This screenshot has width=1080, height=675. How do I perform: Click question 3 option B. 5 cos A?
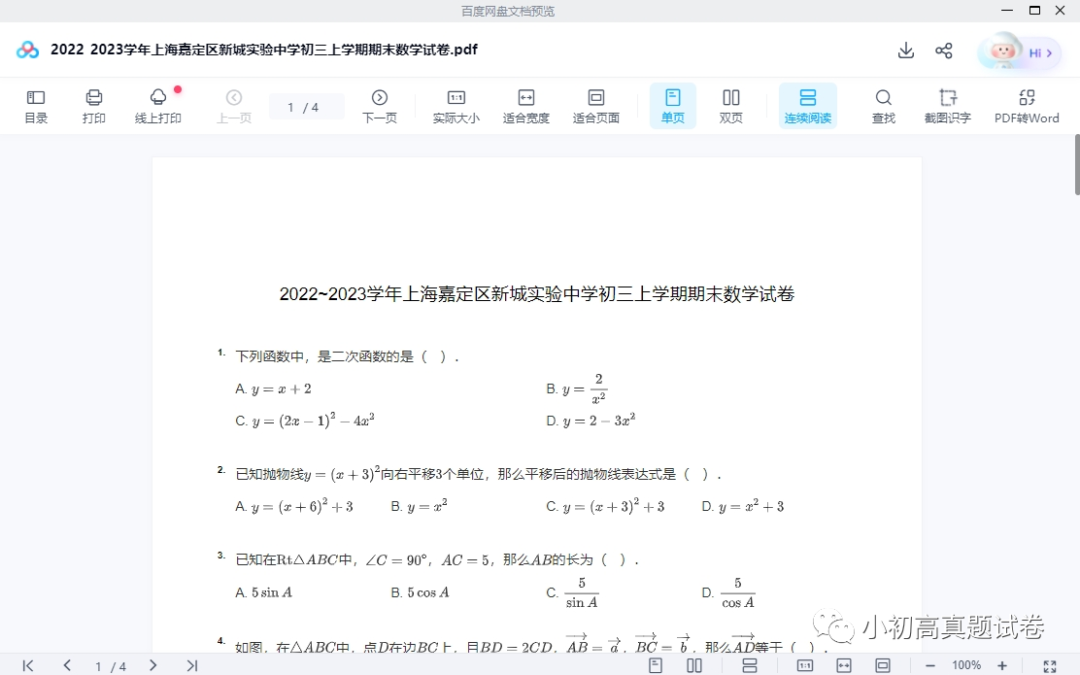pyautogui.click(x=419, y=592)
